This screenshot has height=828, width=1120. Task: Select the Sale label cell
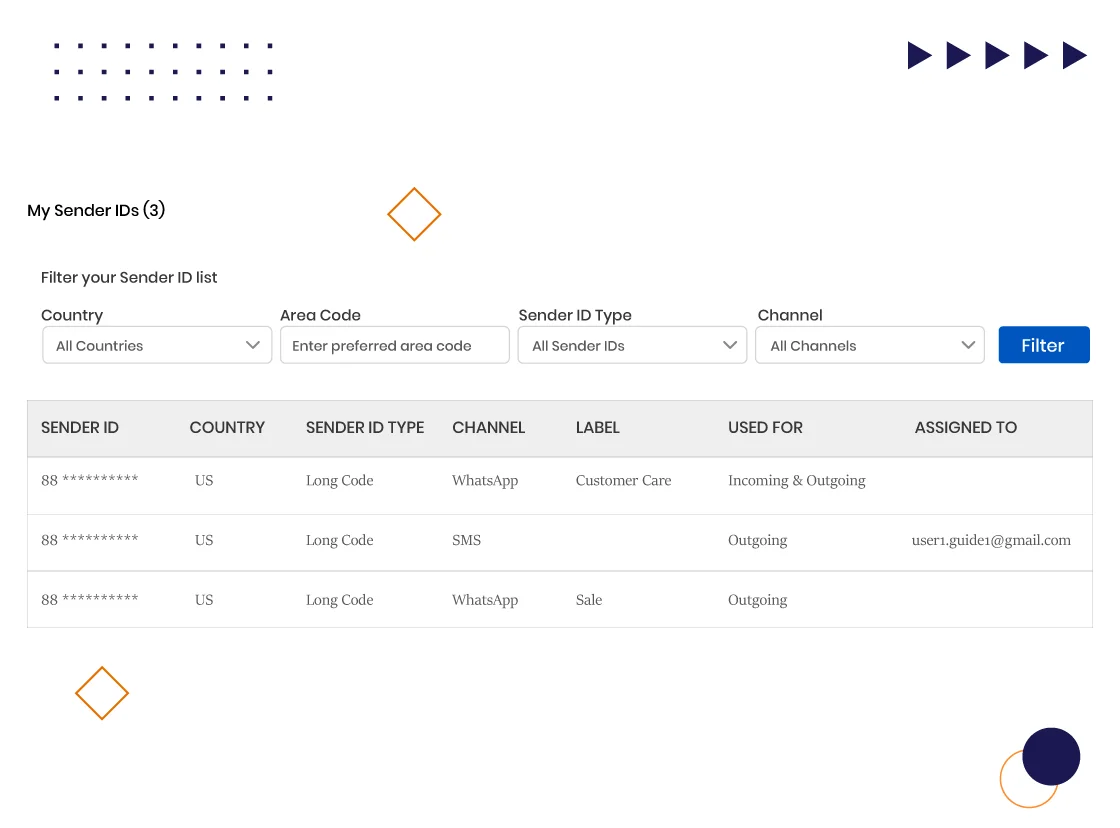pyautogui.click(x=589, y=601)
